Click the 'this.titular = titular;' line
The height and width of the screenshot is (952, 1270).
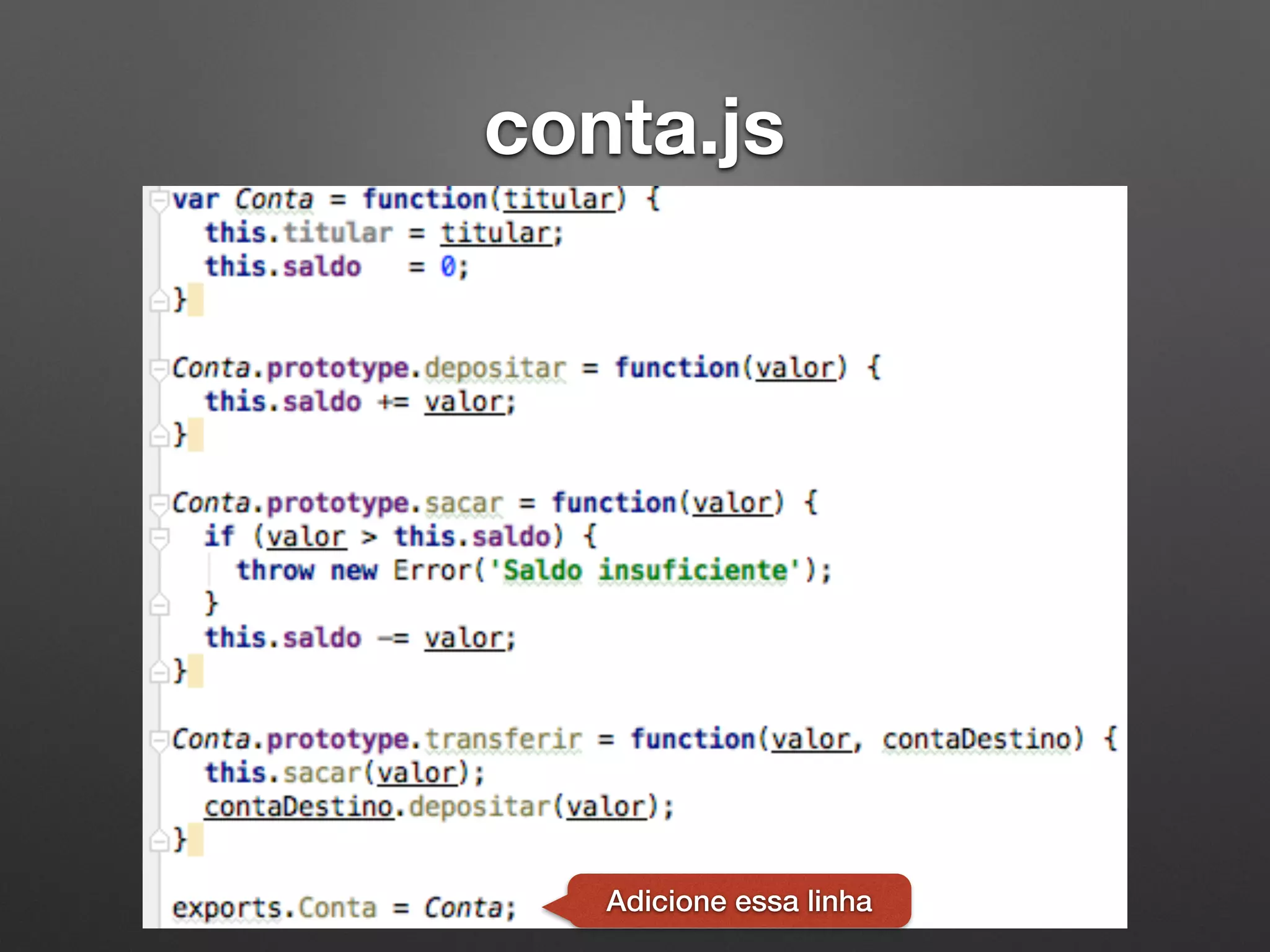click(x=384, y=234)
